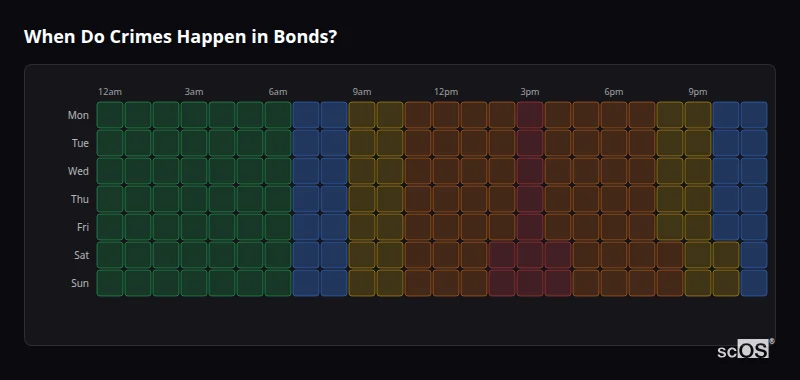
Task: Click the 3am hour label
Action: (194, 92)
